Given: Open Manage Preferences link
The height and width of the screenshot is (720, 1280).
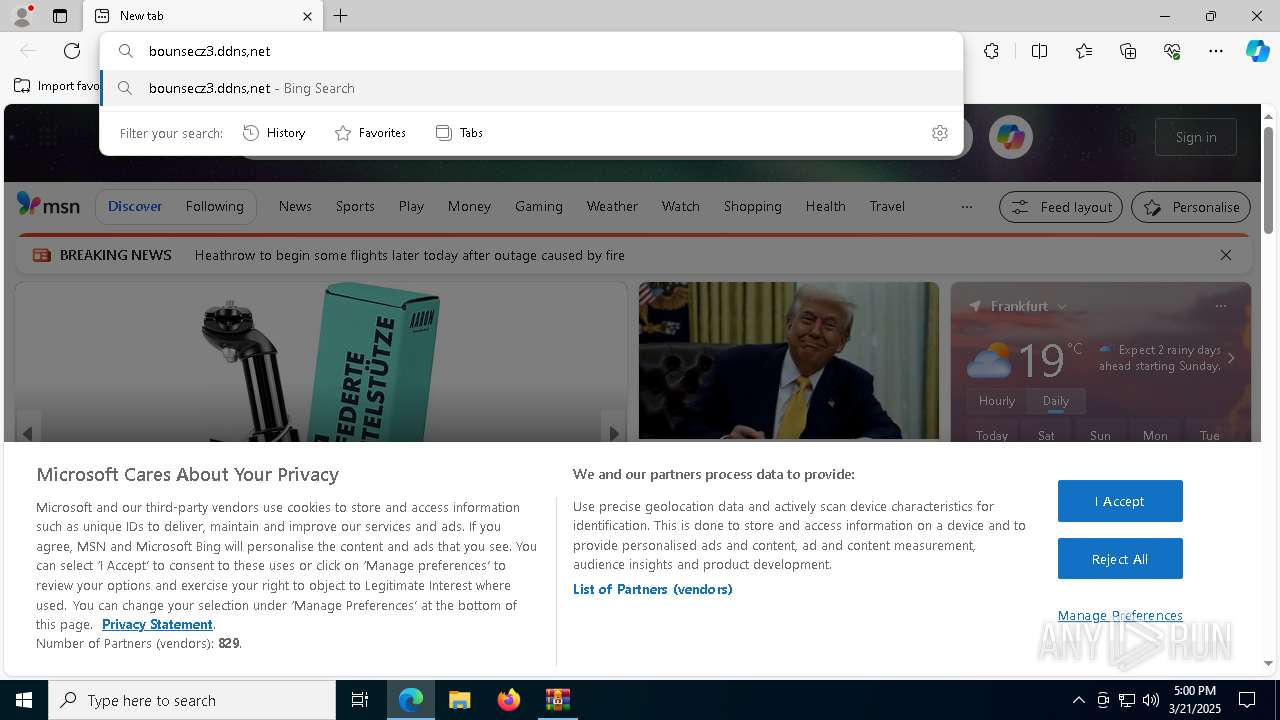Looking at the screenshot, I should pyautogui.click(x=1120, y=615).
